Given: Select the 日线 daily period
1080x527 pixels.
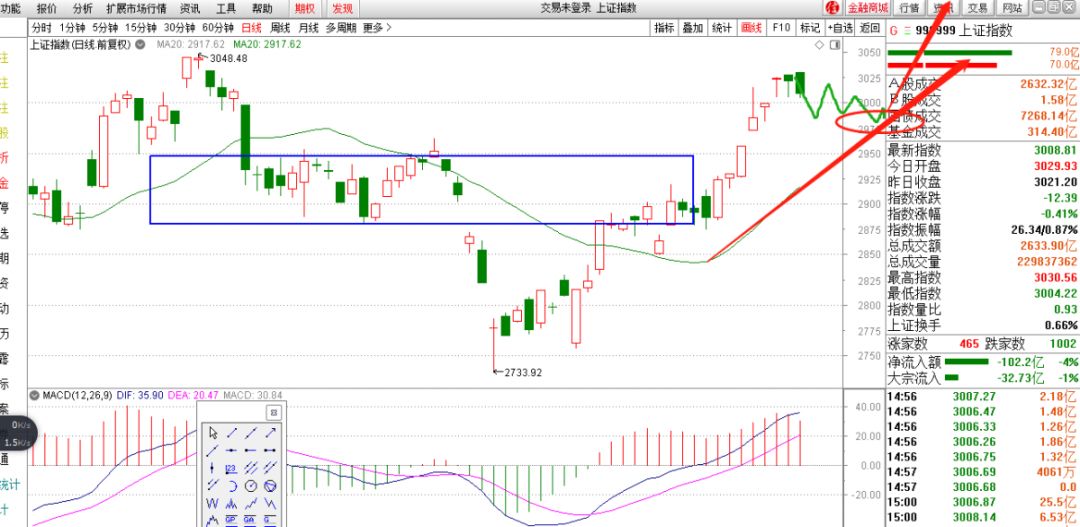Looking at the screenshot, I should 251,28.
